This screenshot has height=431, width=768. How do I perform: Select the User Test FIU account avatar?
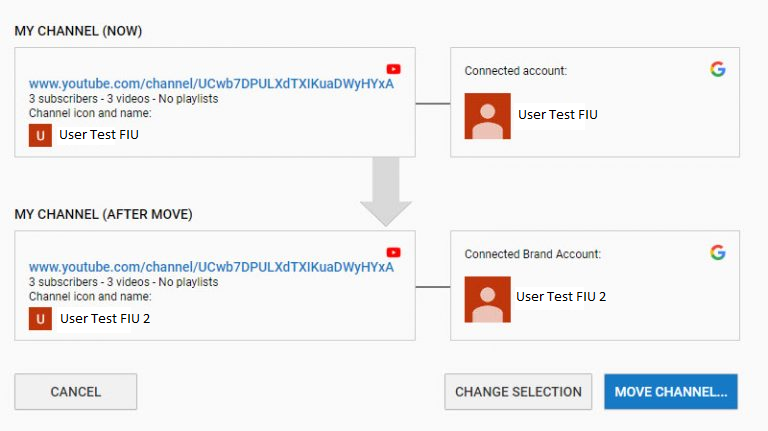click(487, 116)
